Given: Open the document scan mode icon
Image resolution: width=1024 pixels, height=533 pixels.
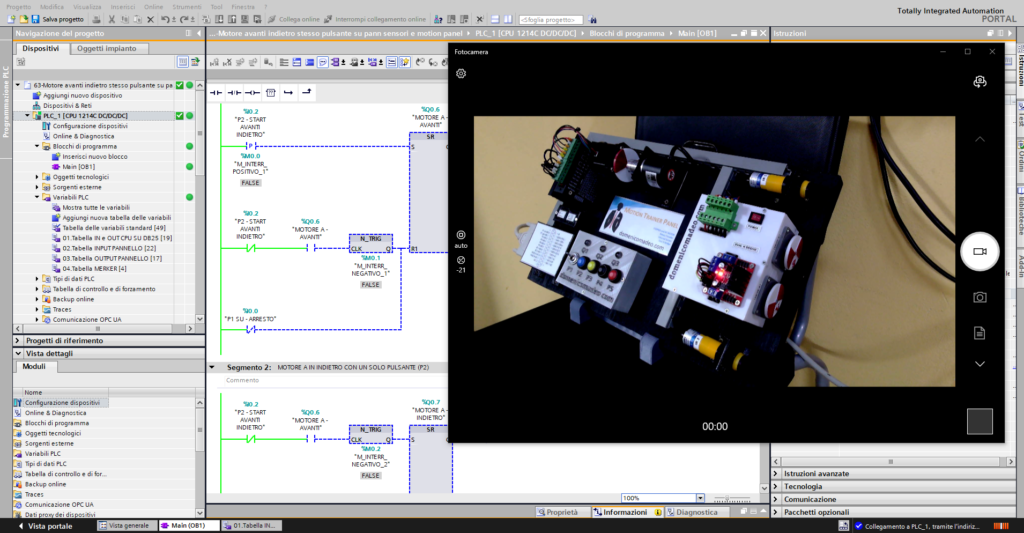Looking at the screenshot, I should point(979,332).
